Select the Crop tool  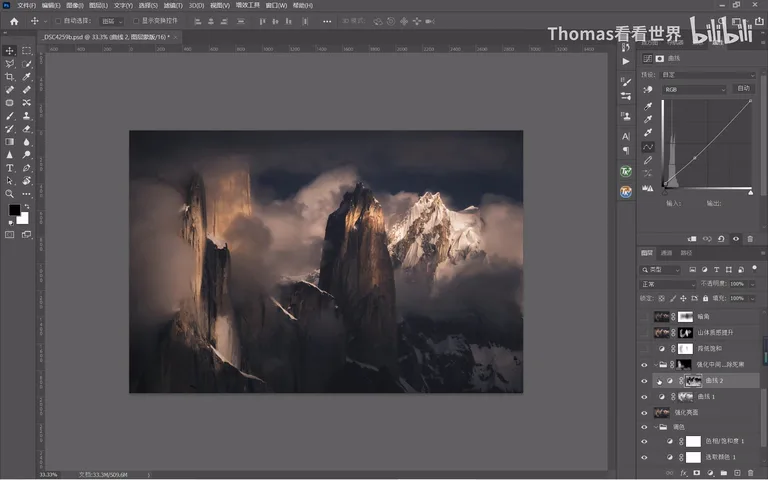point(9,76)
